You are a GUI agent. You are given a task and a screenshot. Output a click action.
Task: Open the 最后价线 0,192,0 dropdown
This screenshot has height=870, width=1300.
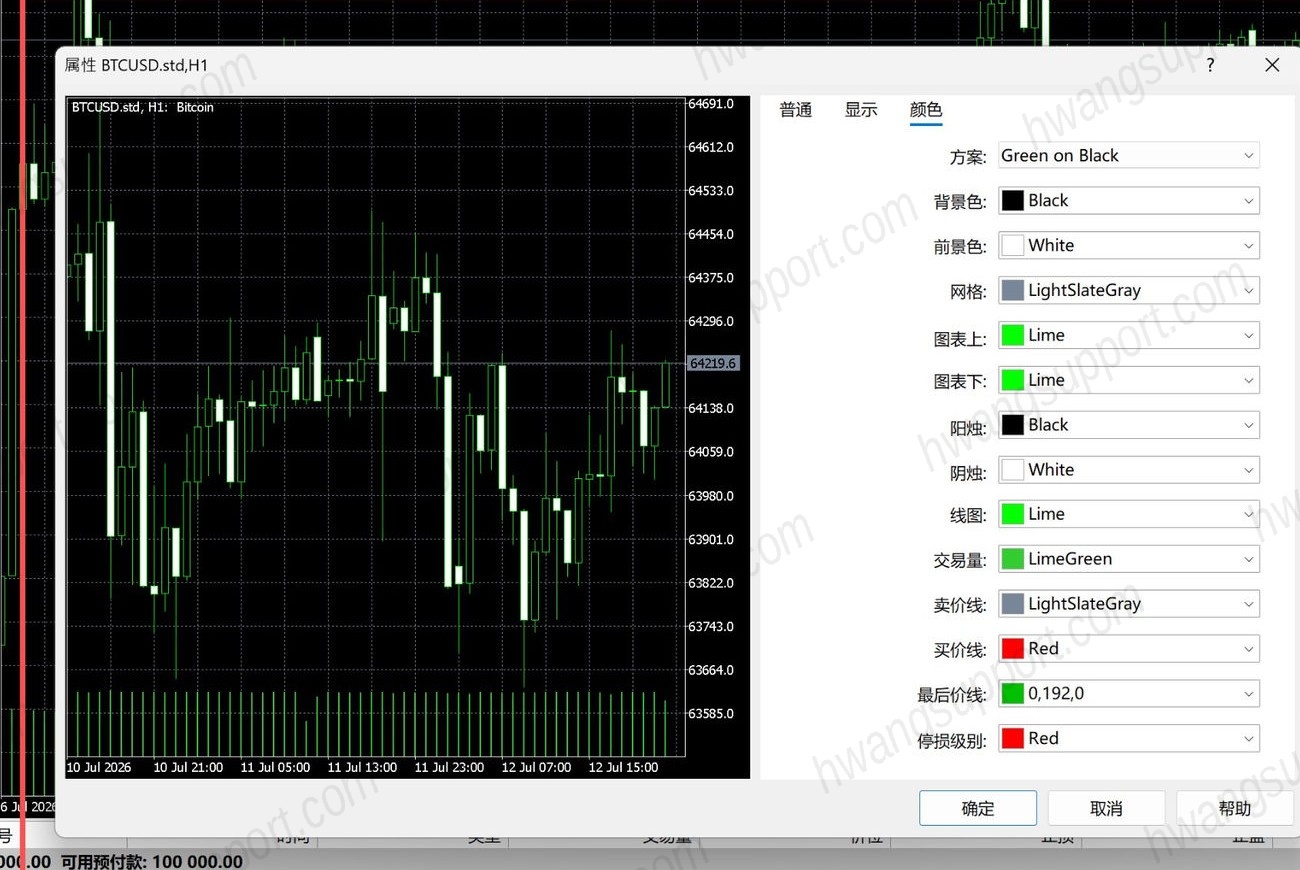[x=1129, y=693]
